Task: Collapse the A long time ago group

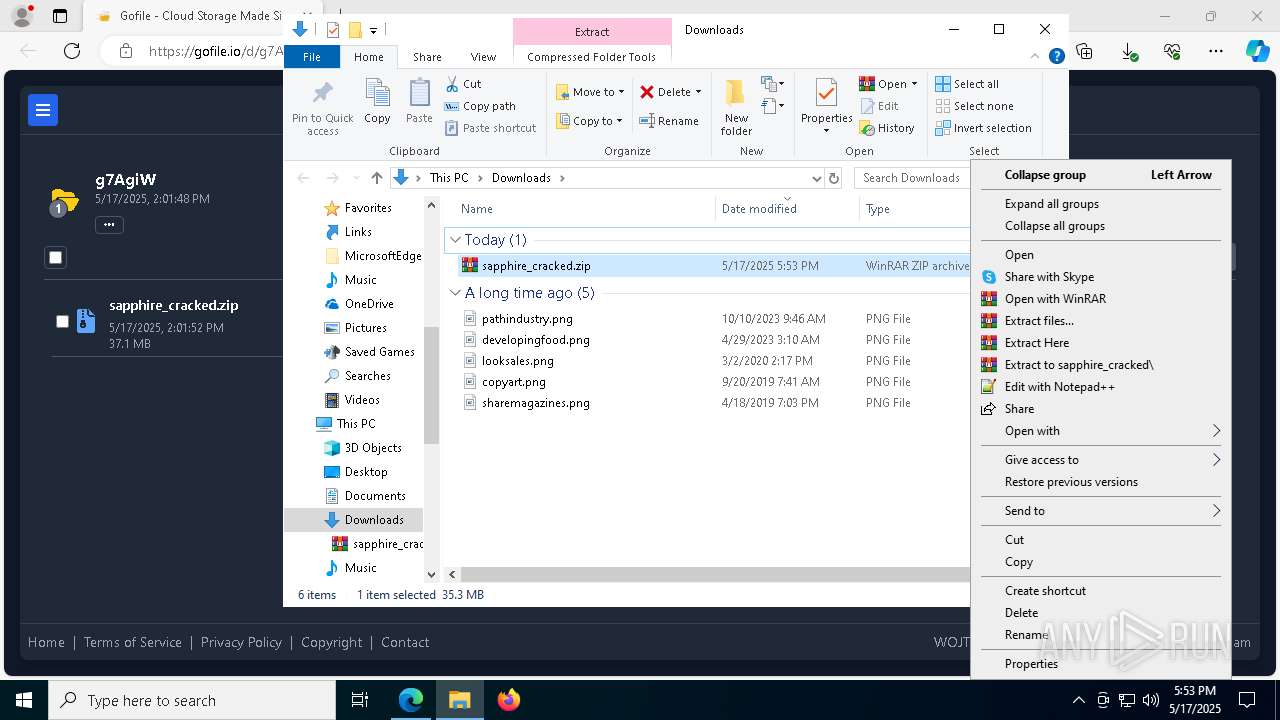Action: (x=455, y=293)
